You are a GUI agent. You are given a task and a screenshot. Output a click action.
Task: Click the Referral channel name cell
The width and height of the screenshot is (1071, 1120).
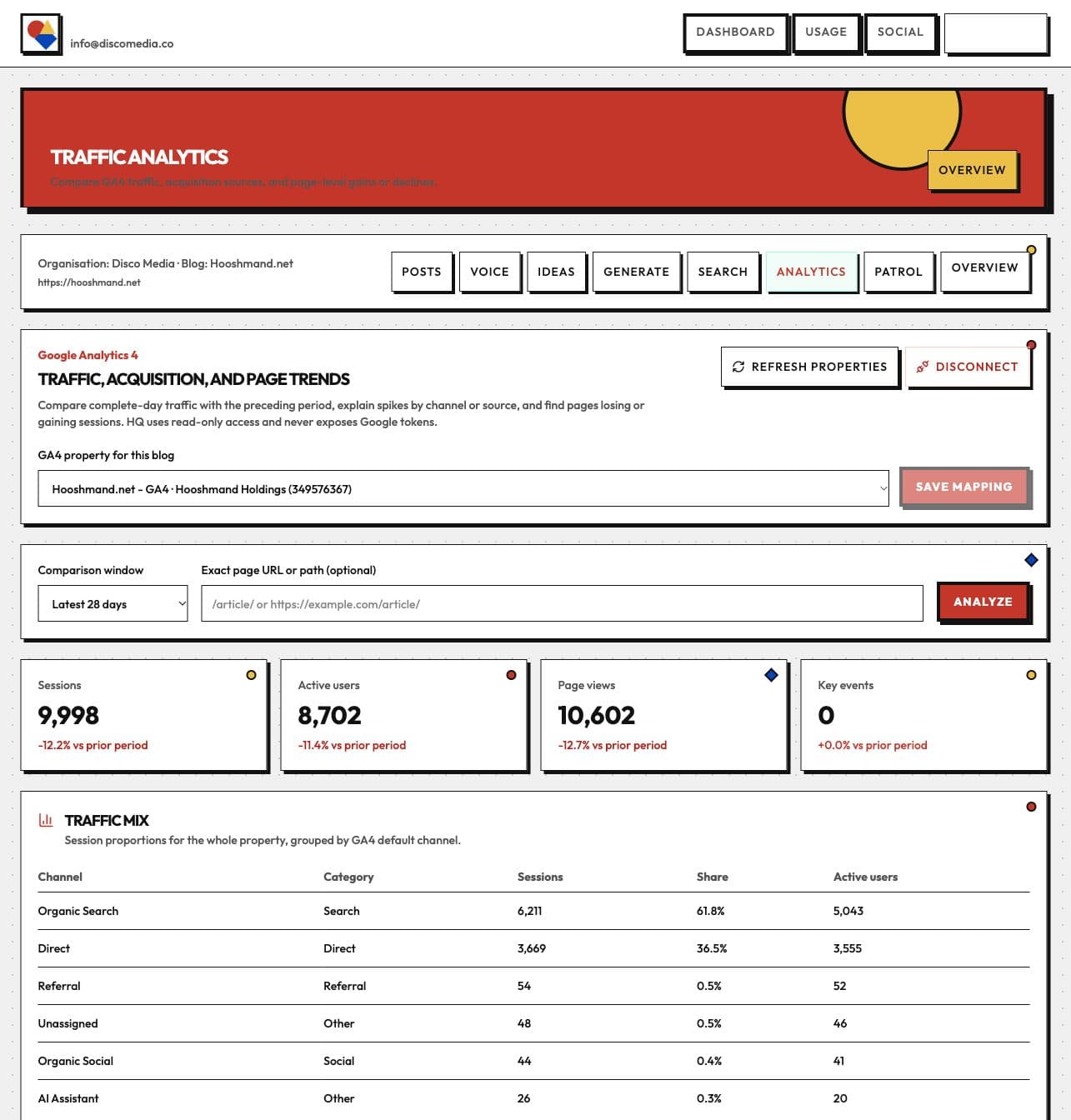(x=59, y=986)
